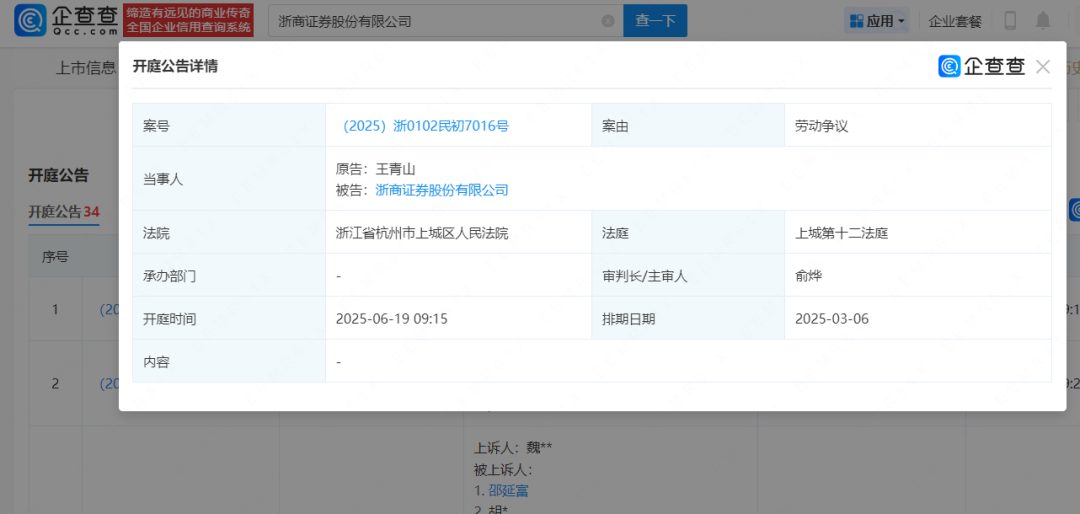The image size is (1080, 514).
Task: Open the 企业套餐 menu item
Action: click(955, 21)
